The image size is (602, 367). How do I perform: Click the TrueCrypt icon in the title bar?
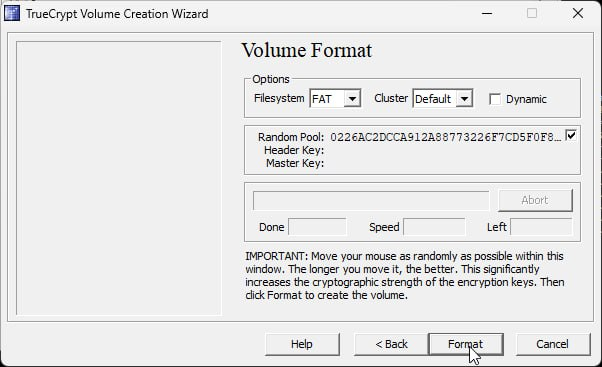tap(12, 13)
